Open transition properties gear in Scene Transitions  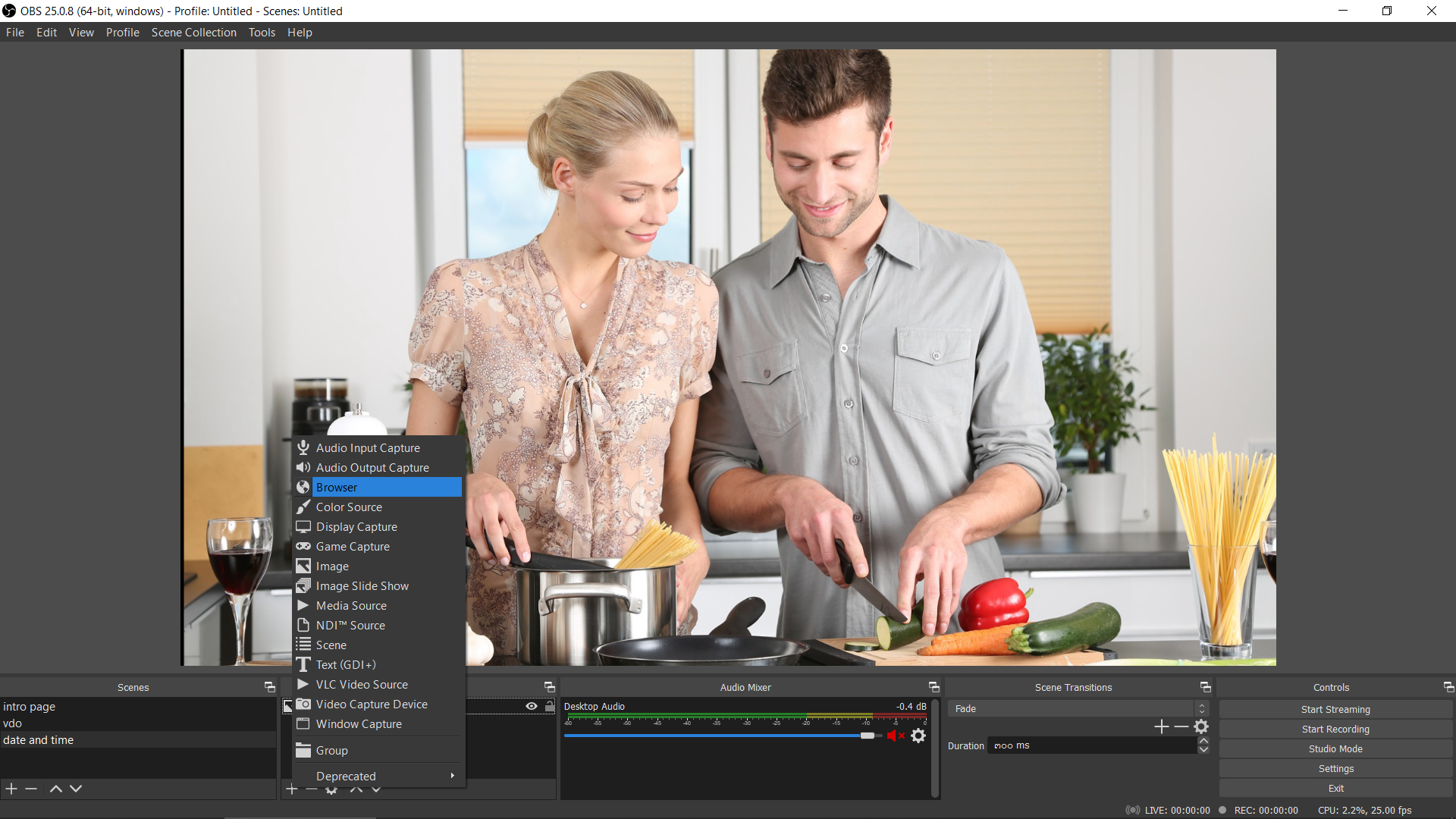[1201, 726]
